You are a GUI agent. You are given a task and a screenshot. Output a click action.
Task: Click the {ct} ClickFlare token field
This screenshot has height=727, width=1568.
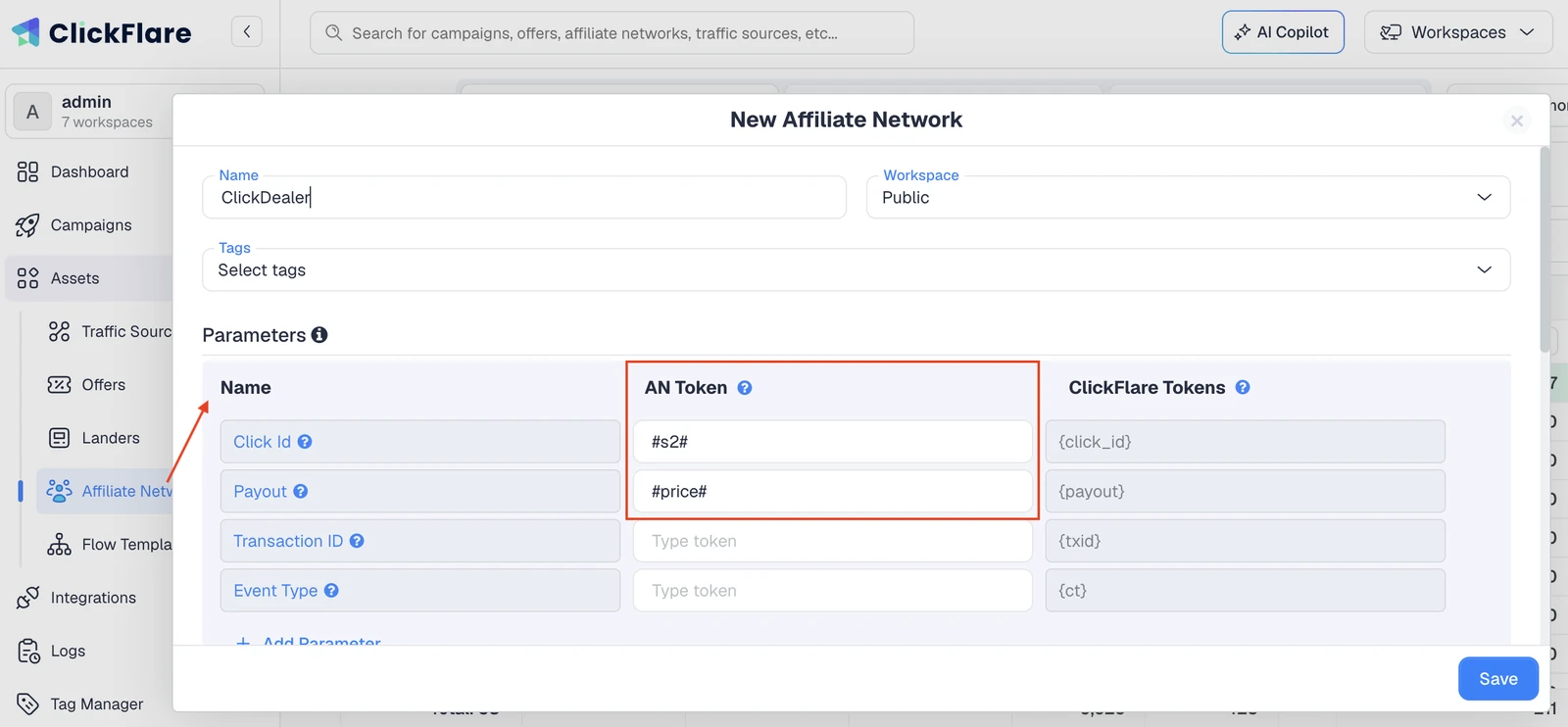pos(1246,591)
